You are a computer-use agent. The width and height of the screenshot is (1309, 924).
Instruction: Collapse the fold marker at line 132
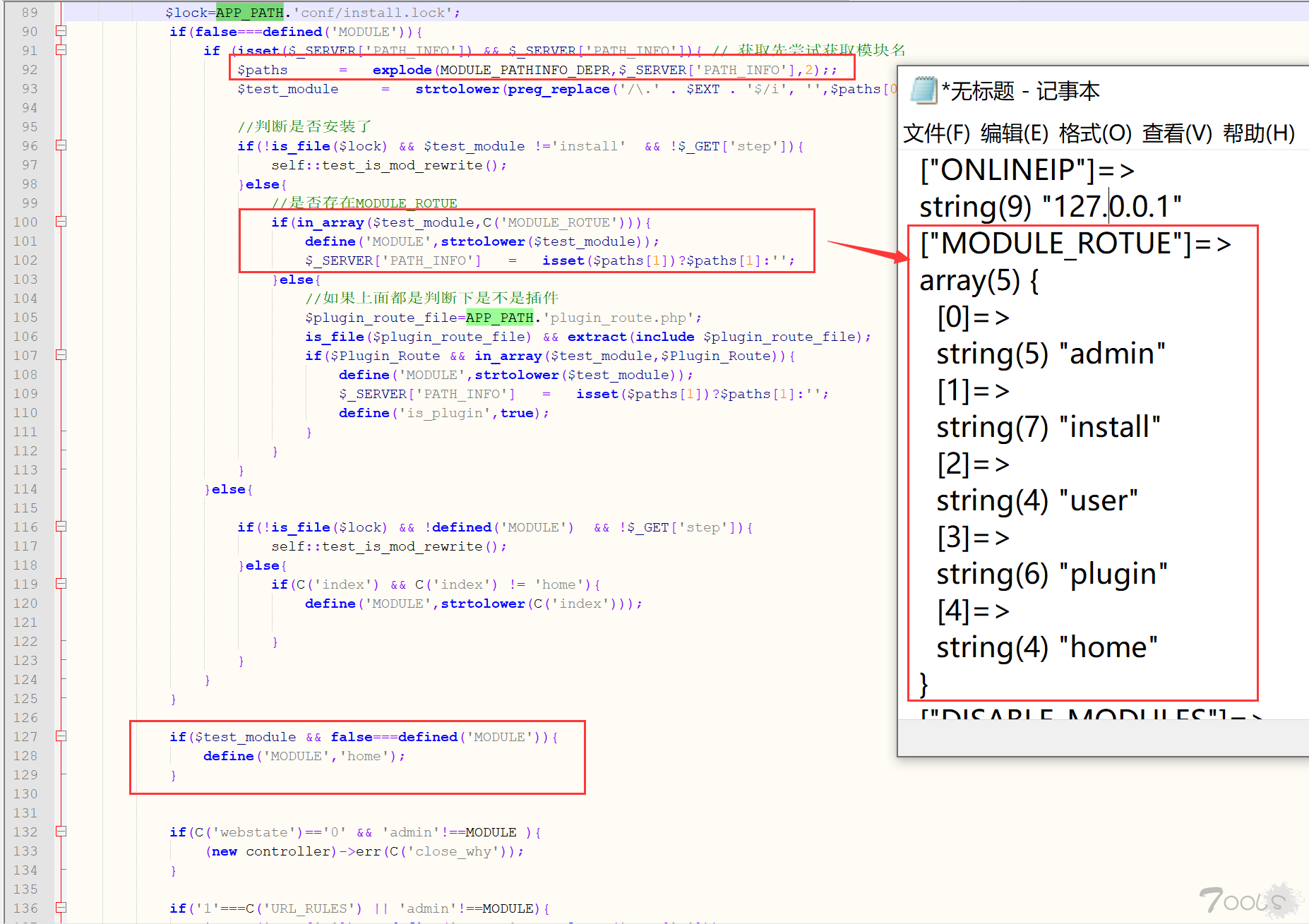coord(61,832)
